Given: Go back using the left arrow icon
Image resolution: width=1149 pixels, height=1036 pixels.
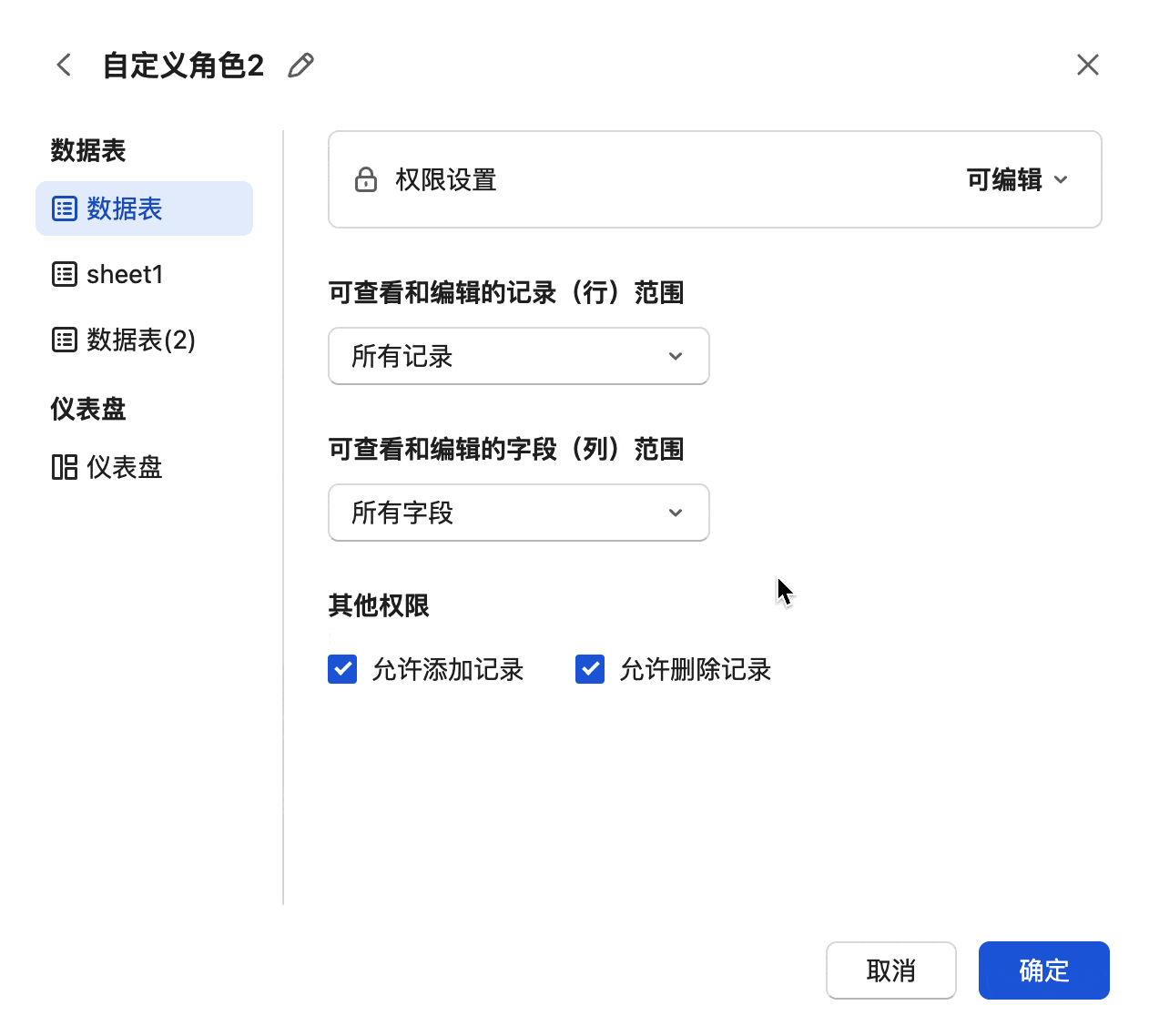Looking at the screenshot, I should pos(64,65).
